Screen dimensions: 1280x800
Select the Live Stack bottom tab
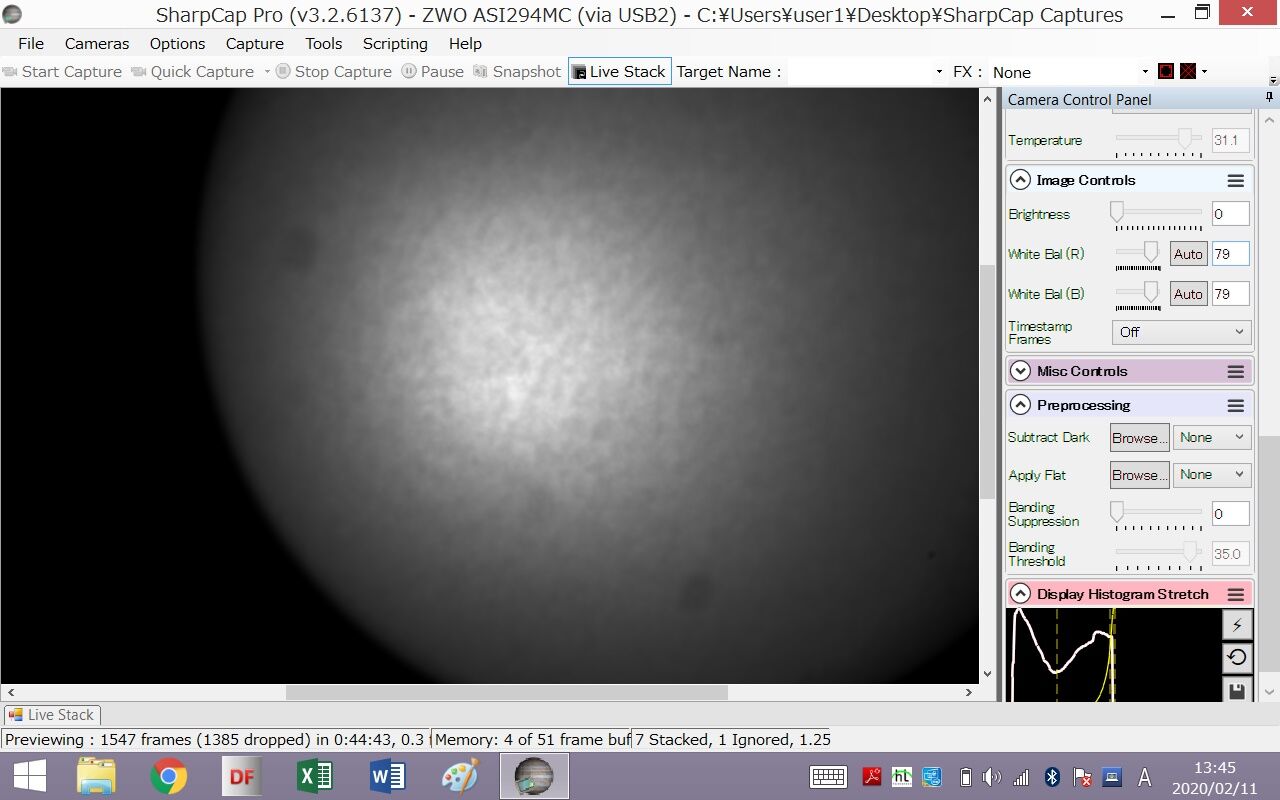click(x=51, y=715)
